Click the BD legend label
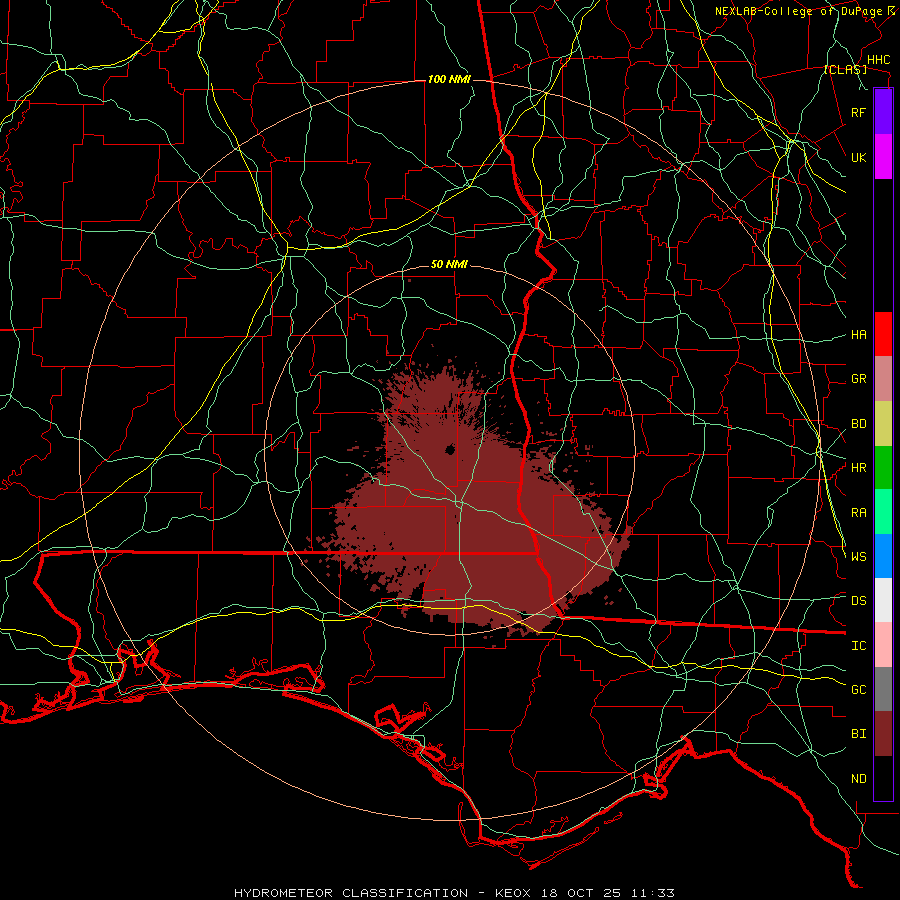The image size is (900, 900). [x=859, y=424]
